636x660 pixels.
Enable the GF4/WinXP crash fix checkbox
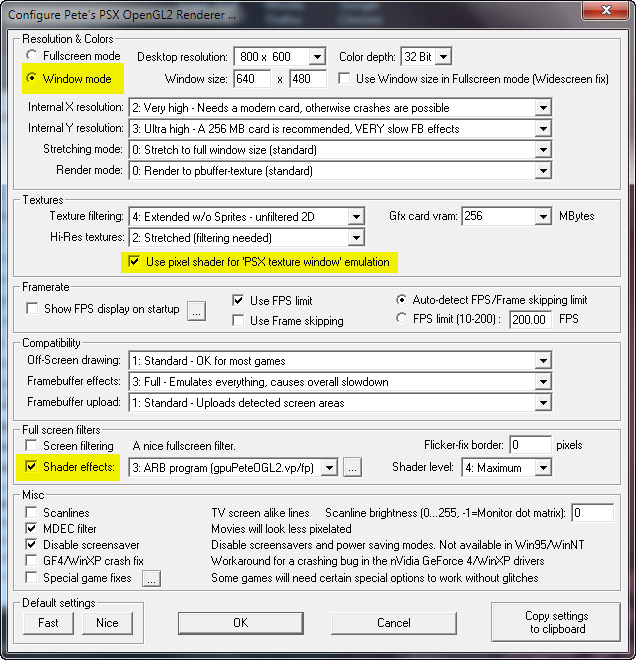click(x=31, y=561)
